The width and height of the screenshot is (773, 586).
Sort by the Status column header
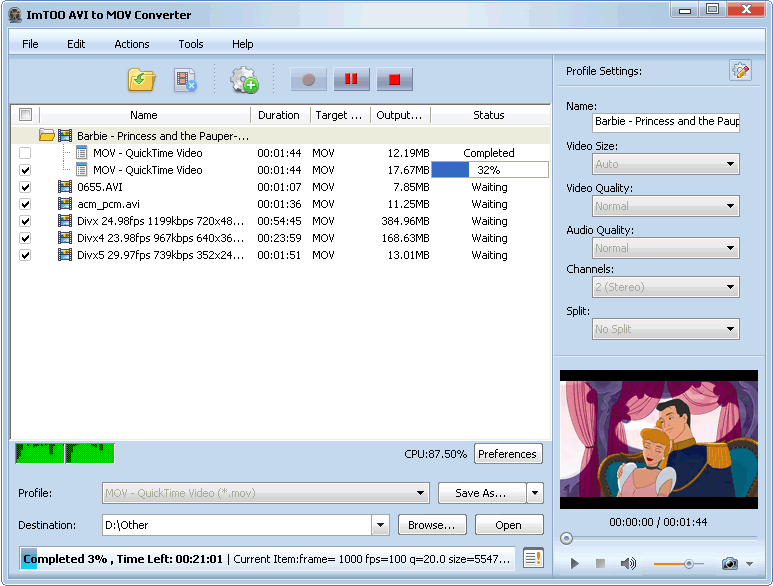click(x=490, y=115)
